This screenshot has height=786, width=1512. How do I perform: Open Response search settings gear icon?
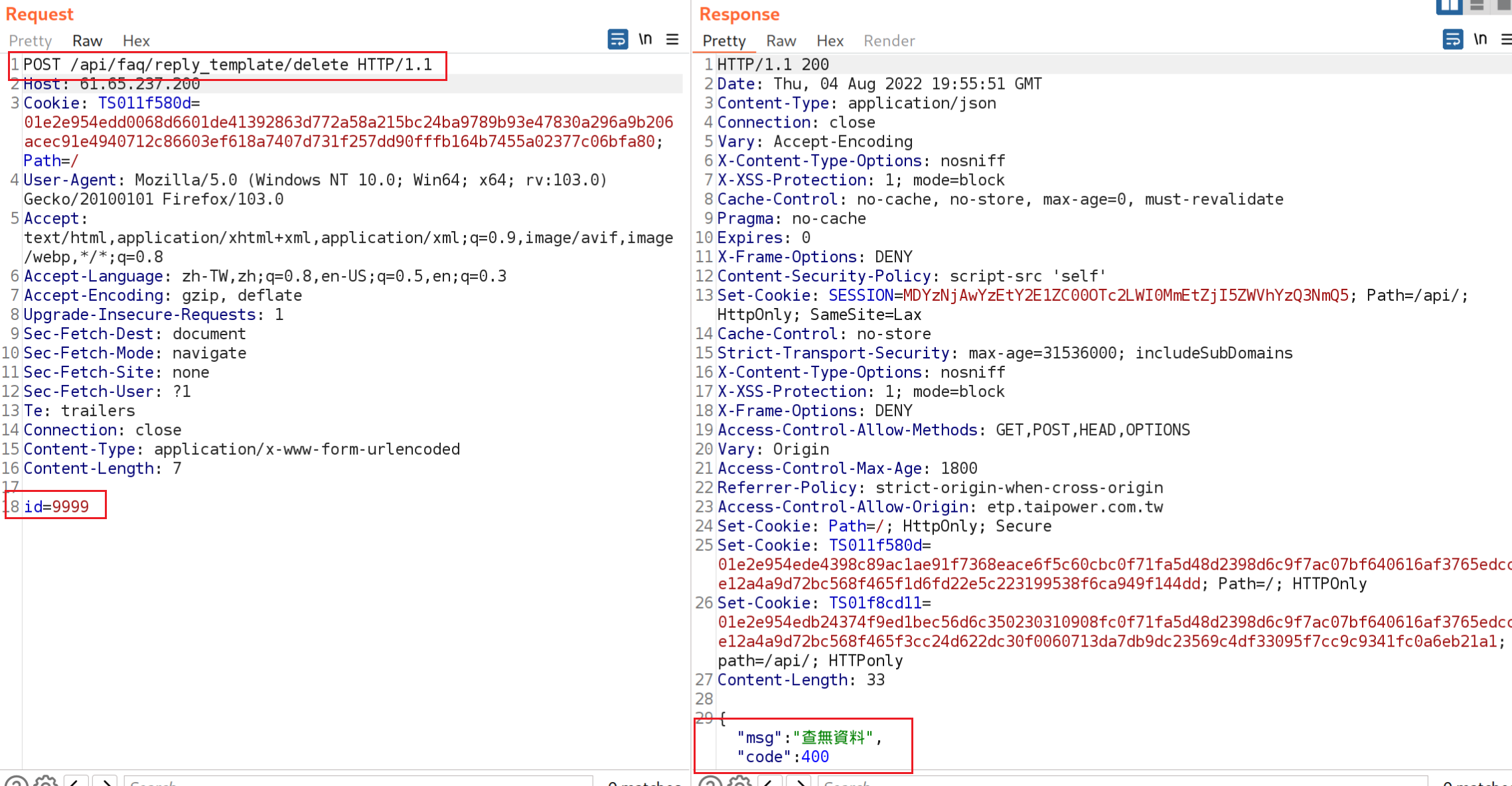click(x=739, y=781)
